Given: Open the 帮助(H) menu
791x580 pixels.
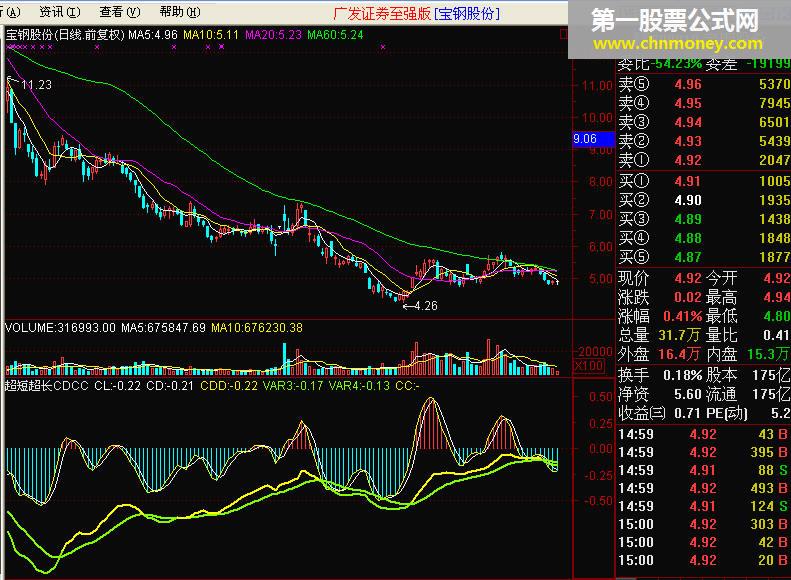Looking at the screenshot, I should coord(180,12).
